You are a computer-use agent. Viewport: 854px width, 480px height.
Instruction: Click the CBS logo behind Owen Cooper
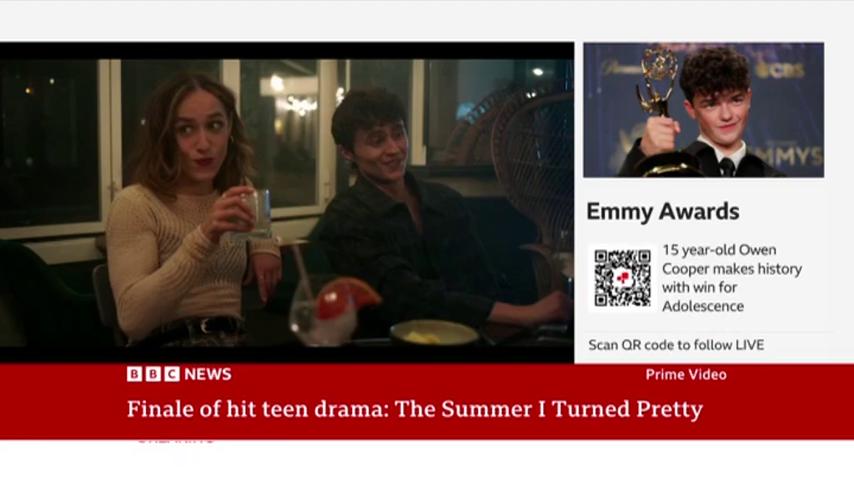tap(782, 70)
